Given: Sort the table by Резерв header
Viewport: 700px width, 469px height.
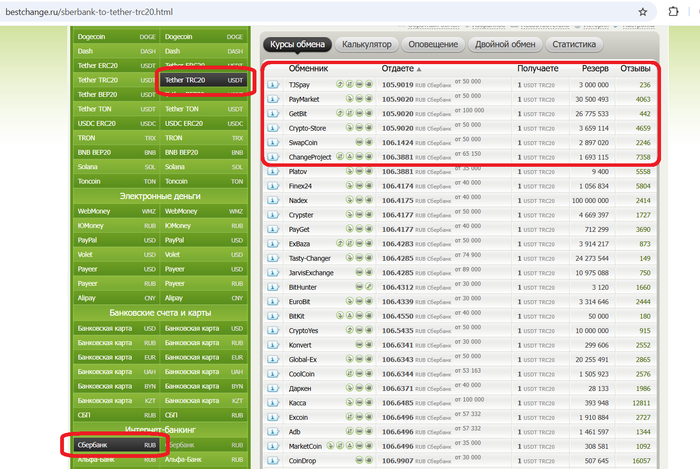Looking at the screenshot, I should (595, 69).
